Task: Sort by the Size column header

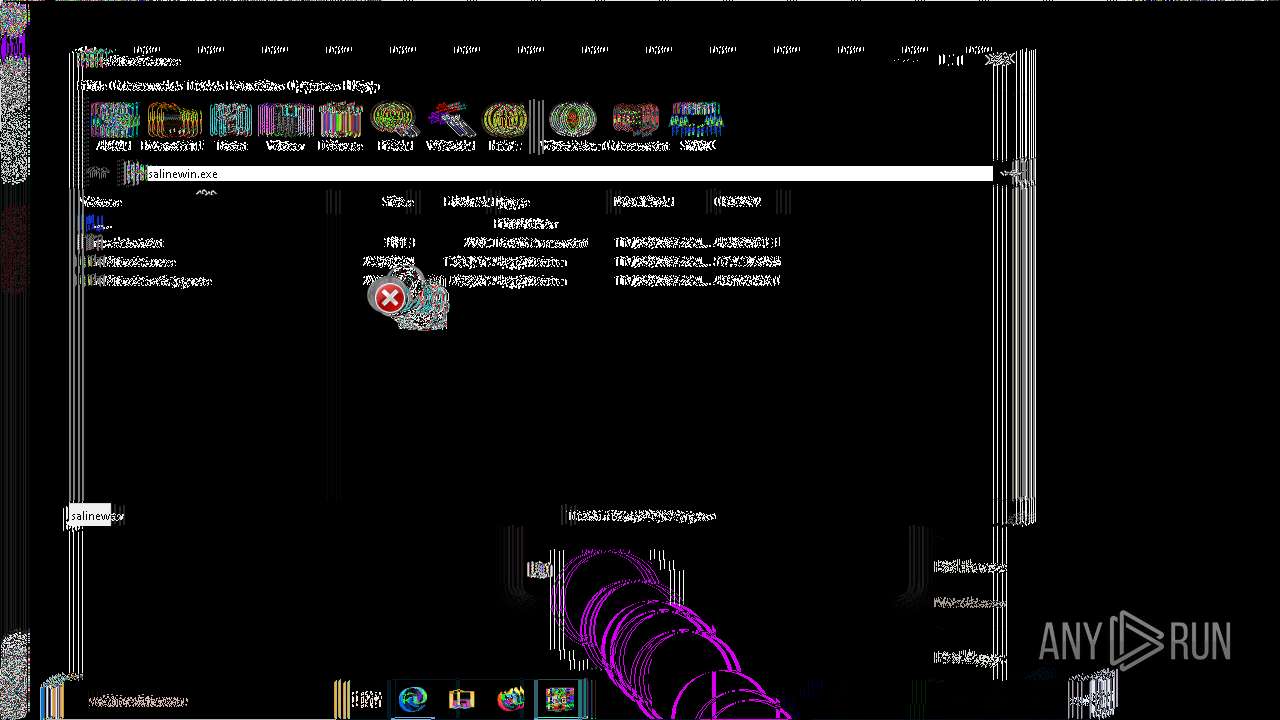Action: click(x=397, y=202)
